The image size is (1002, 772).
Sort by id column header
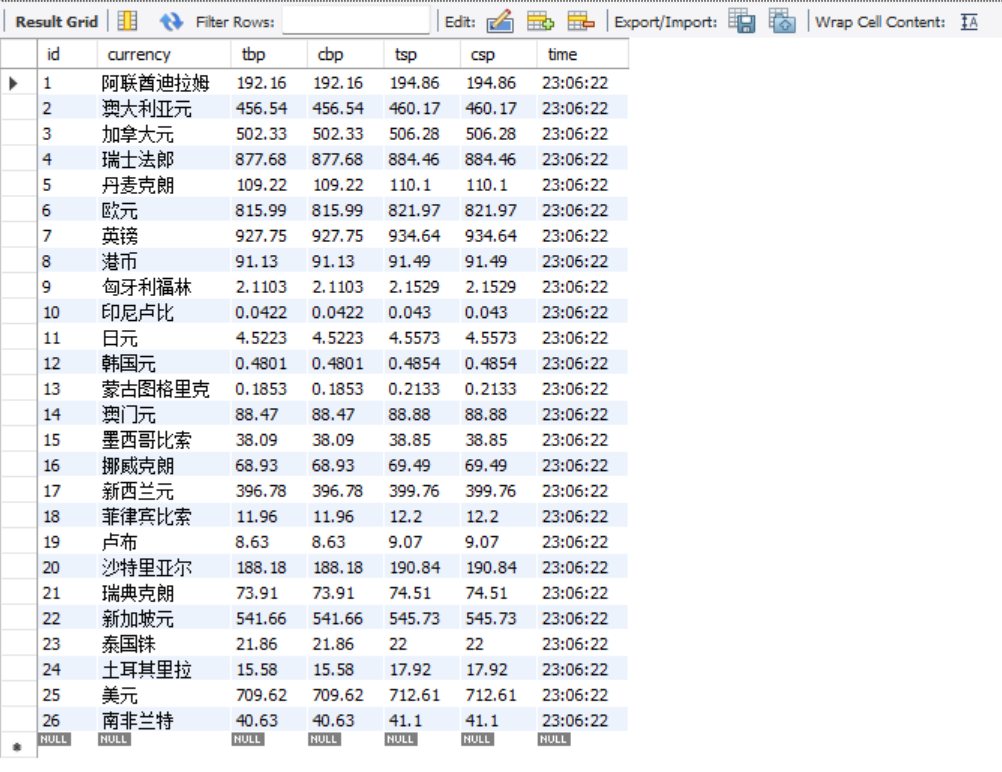[68, 54]
